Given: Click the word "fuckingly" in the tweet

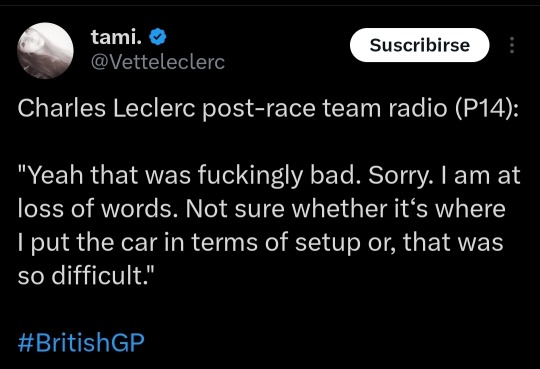Looking at the screenshot, I should 250,176.
